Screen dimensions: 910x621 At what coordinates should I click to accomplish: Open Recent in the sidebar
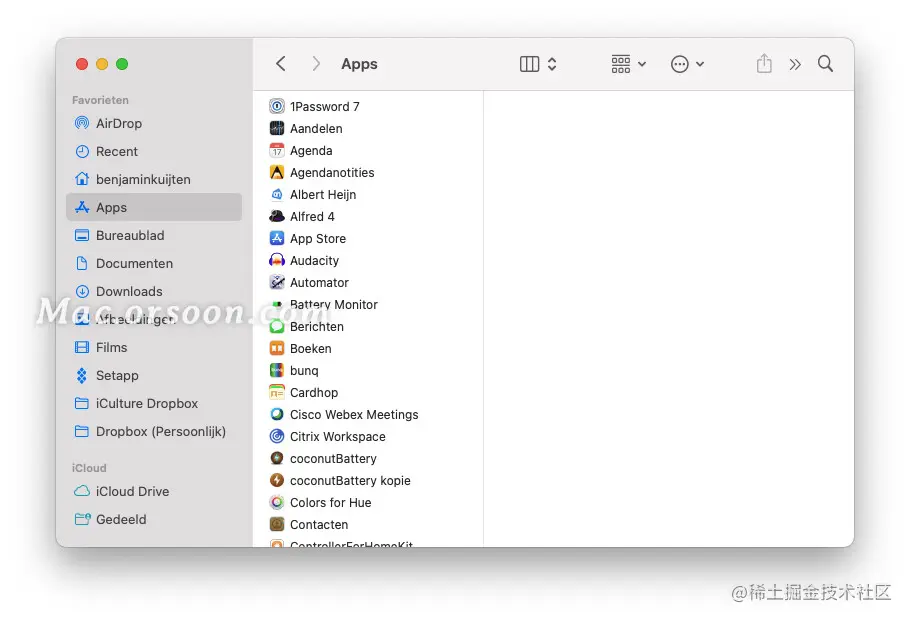pyautogui.click(x=154, y=151)
